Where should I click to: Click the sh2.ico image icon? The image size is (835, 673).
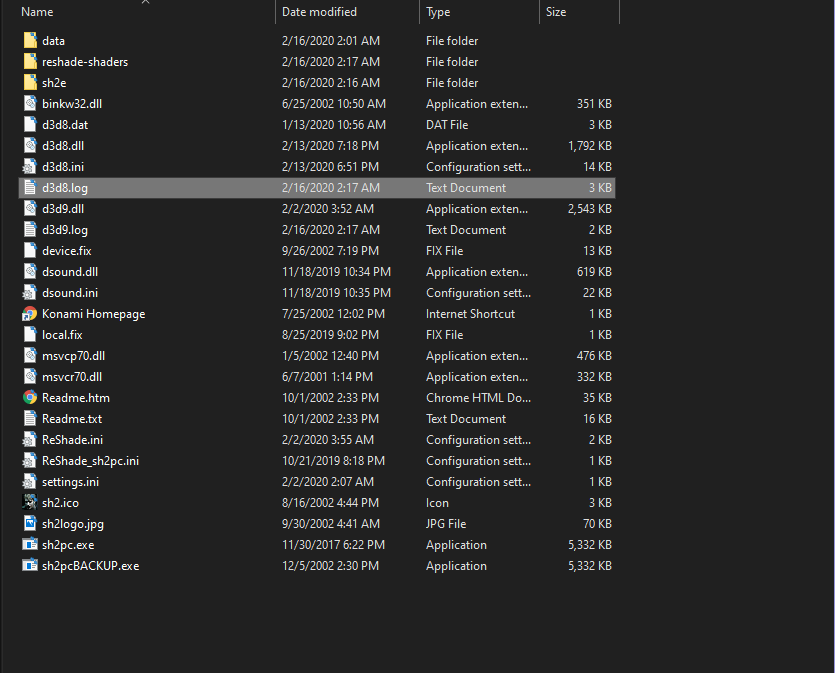pyautogui.click(x=30, y=502)
